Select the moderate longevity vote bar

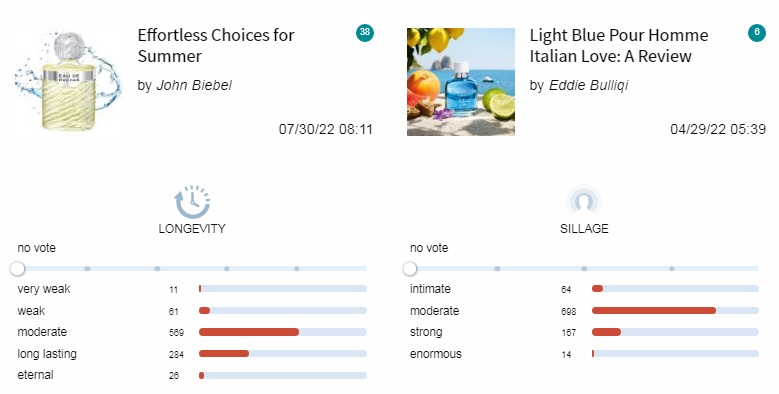(x=283, y=332)
